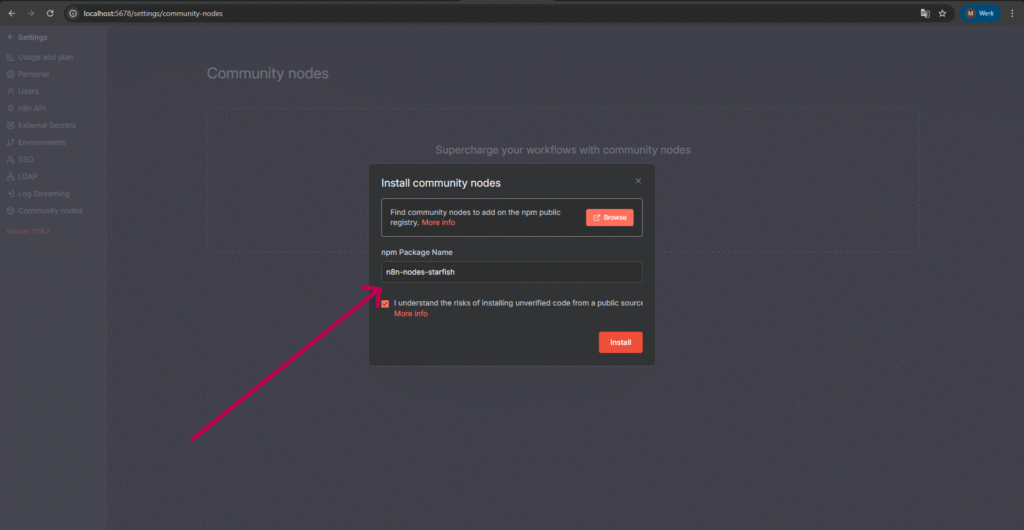Open the Werk profile button
This screenshot has height=530, width=1024.
(979, 13)
